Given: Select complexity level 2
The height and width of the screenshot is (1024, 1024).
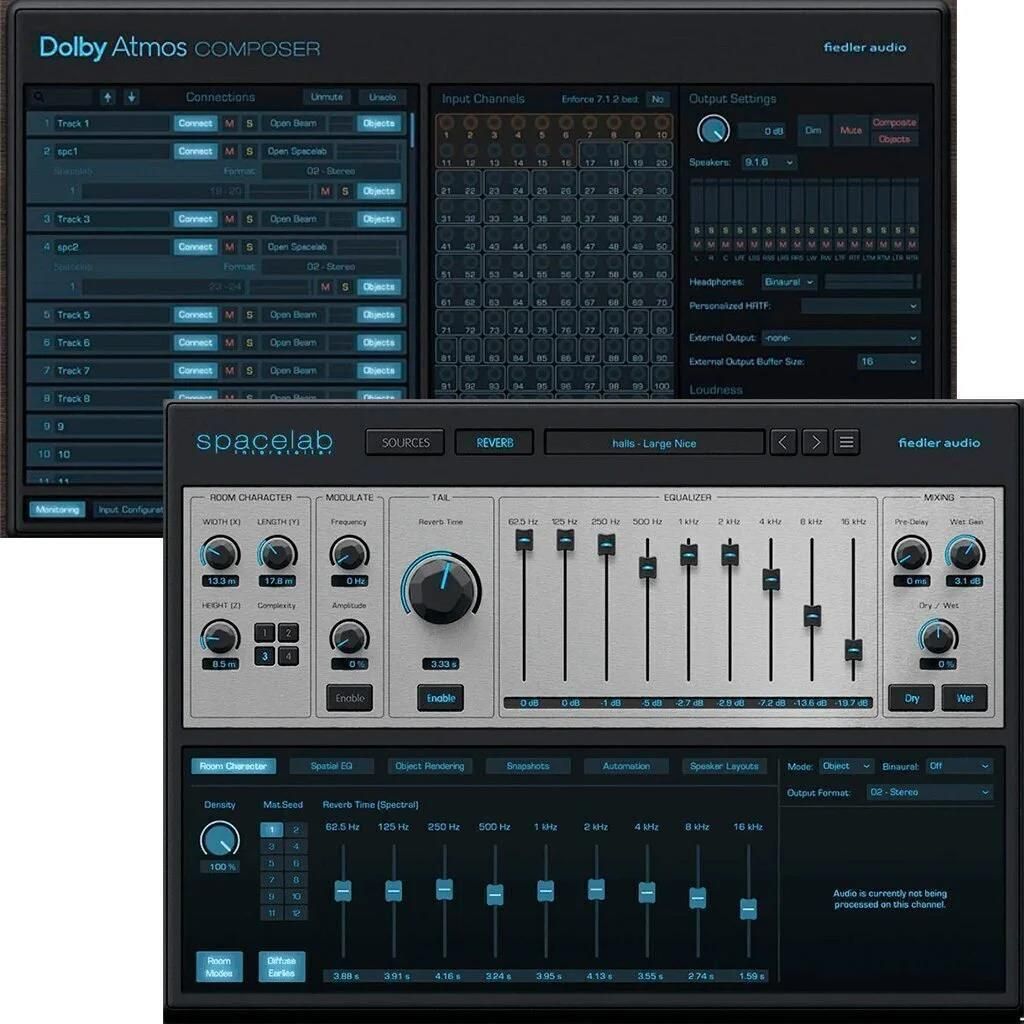Looking at the screenshot, I should [287, 633].
